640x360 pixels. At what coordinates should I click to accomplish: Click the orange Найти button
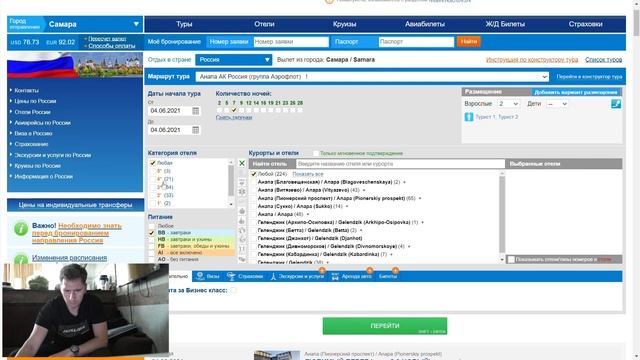(469, 42)
